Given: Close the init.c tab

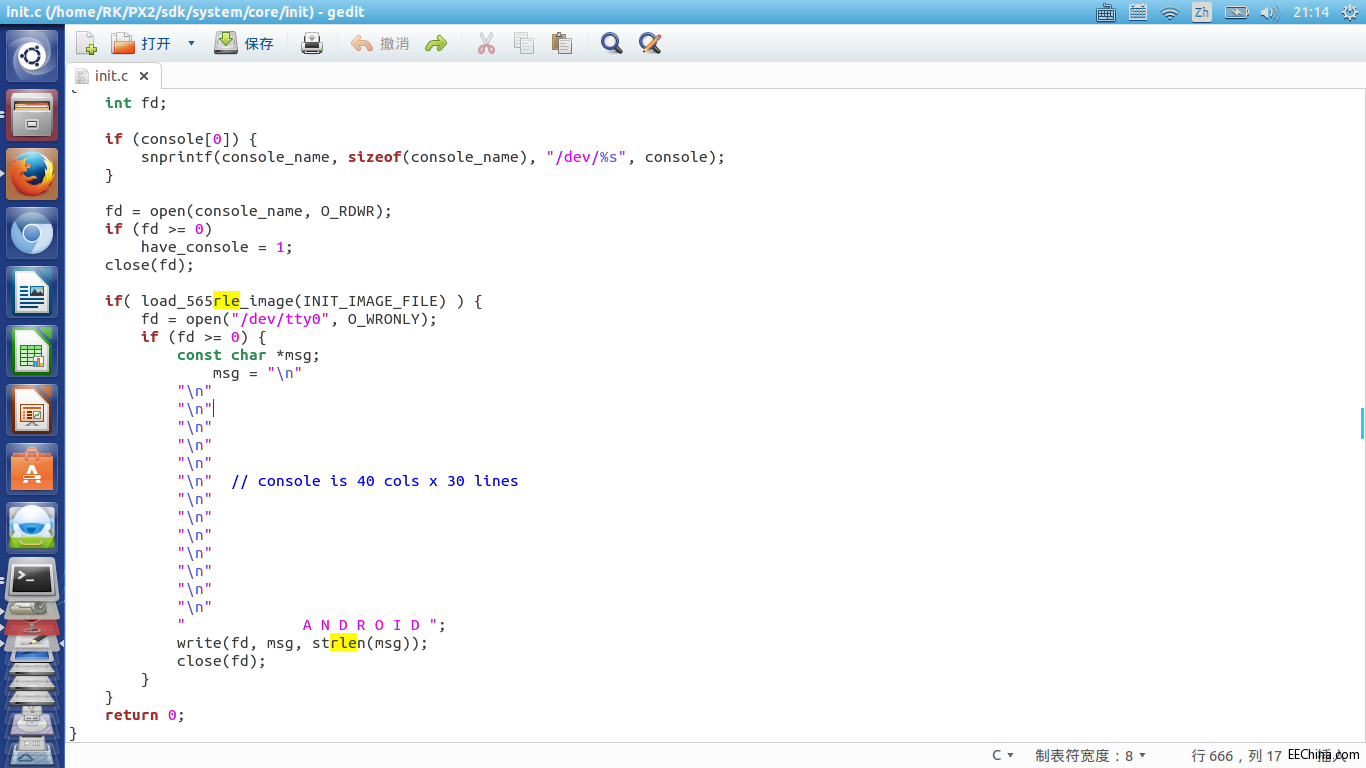Looking at the screenshot, I should coord(144,76).
